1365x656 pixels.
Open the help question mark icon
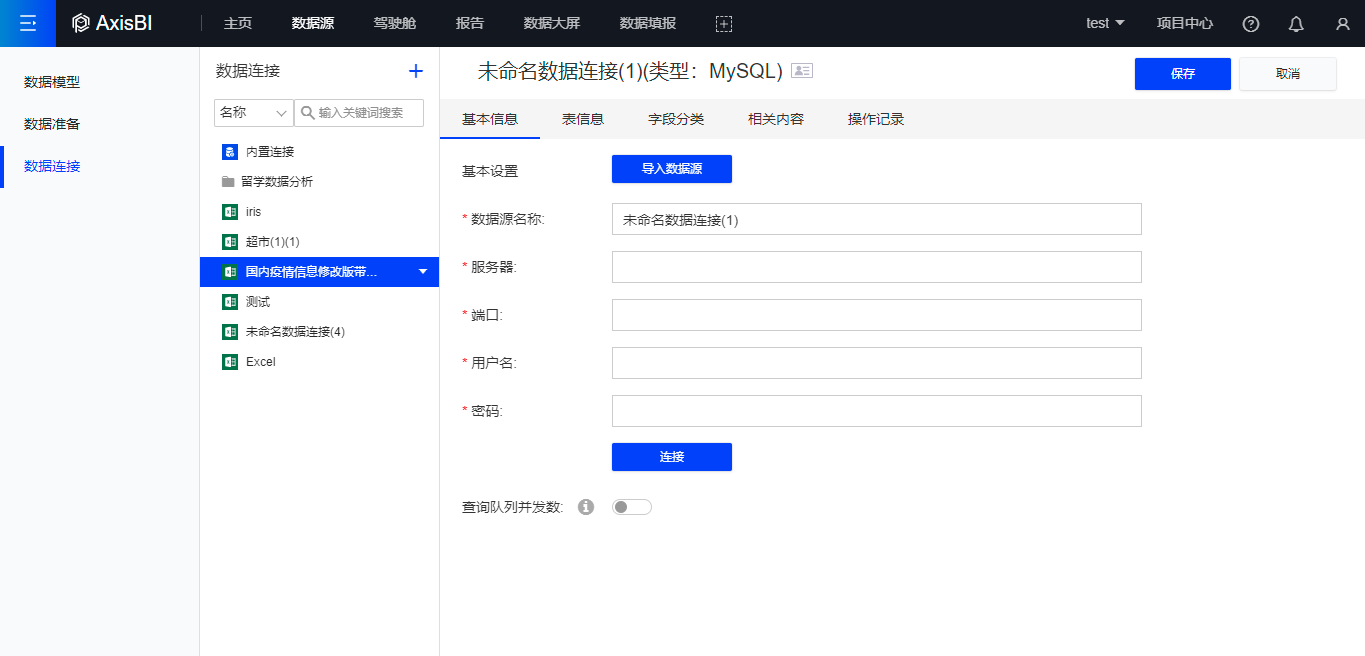click(1250, 24)
